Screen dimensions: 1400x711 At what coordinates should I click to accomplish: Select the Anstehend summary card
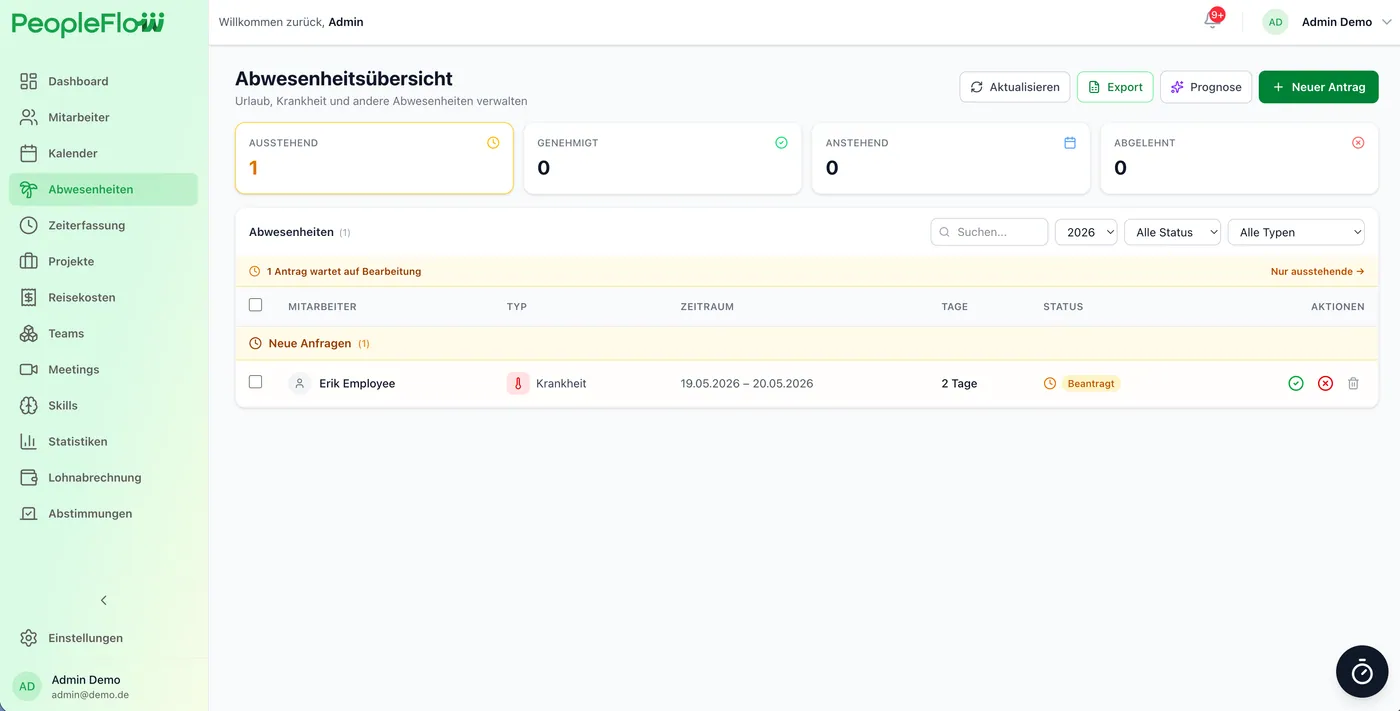951,158
